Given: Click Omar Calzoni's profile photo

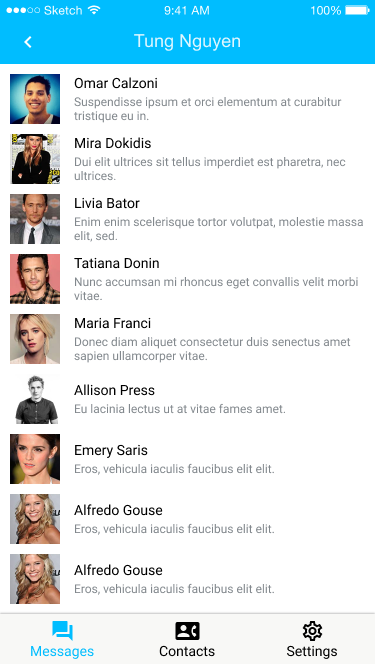Looking at the screenshot, I should click(x=35, y=99).
